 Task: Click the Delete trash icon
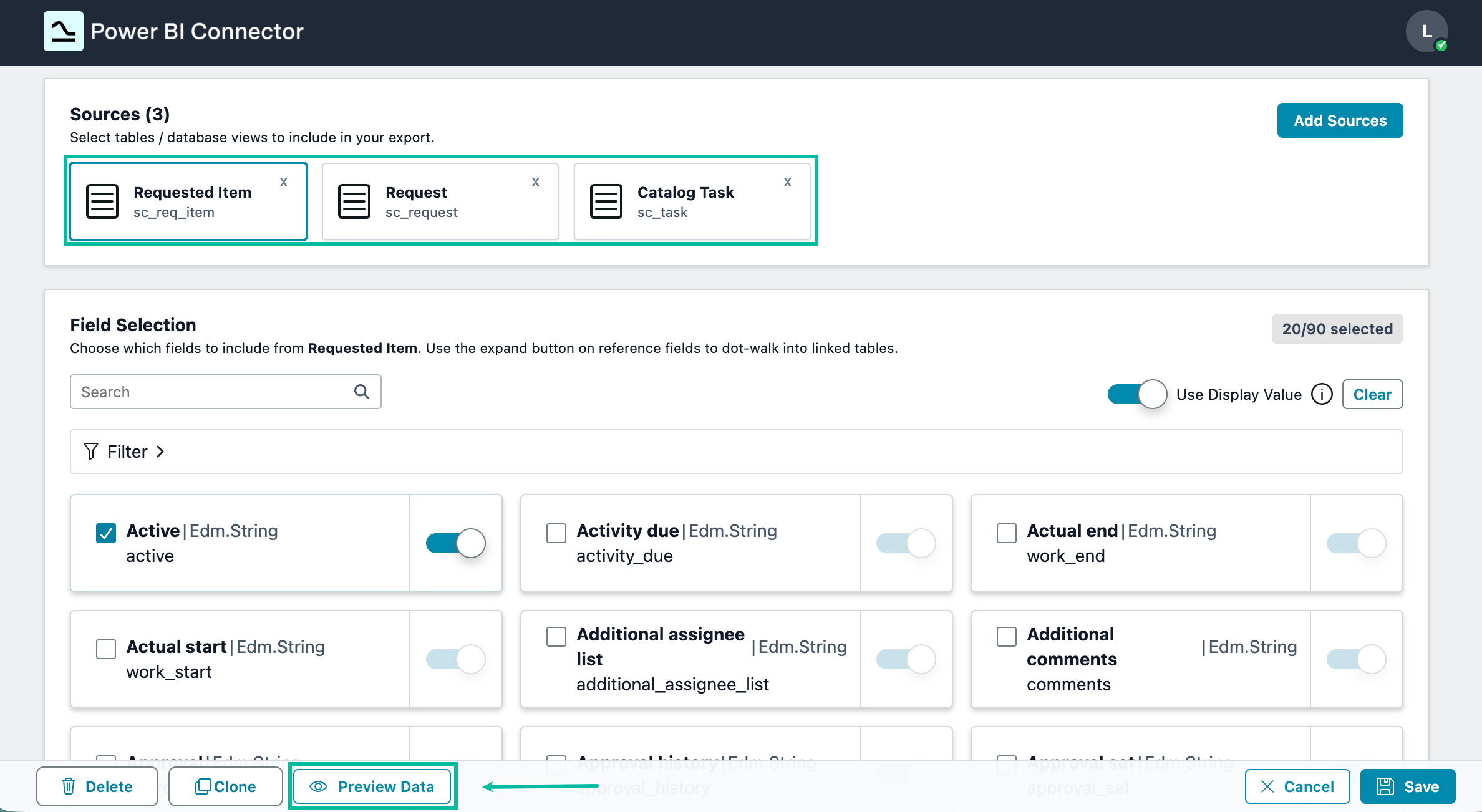pos(69,786)
